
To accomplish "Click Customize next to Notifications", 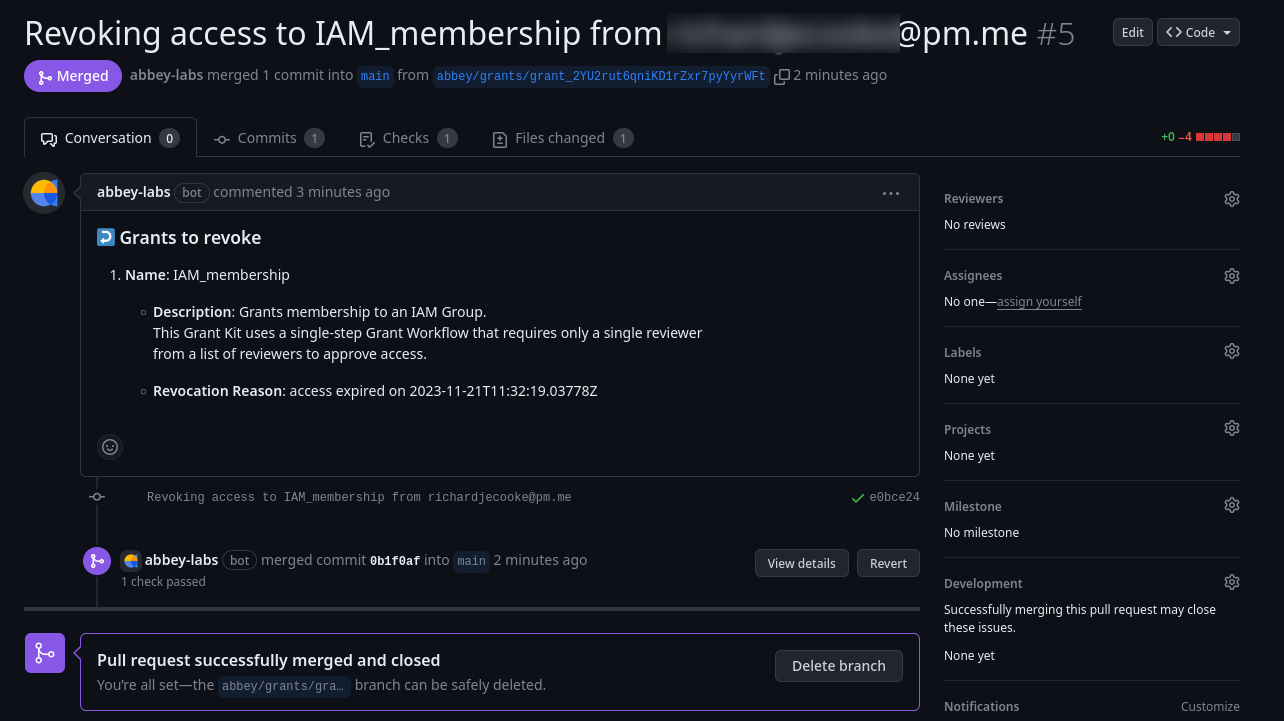I will (1210, 707).
